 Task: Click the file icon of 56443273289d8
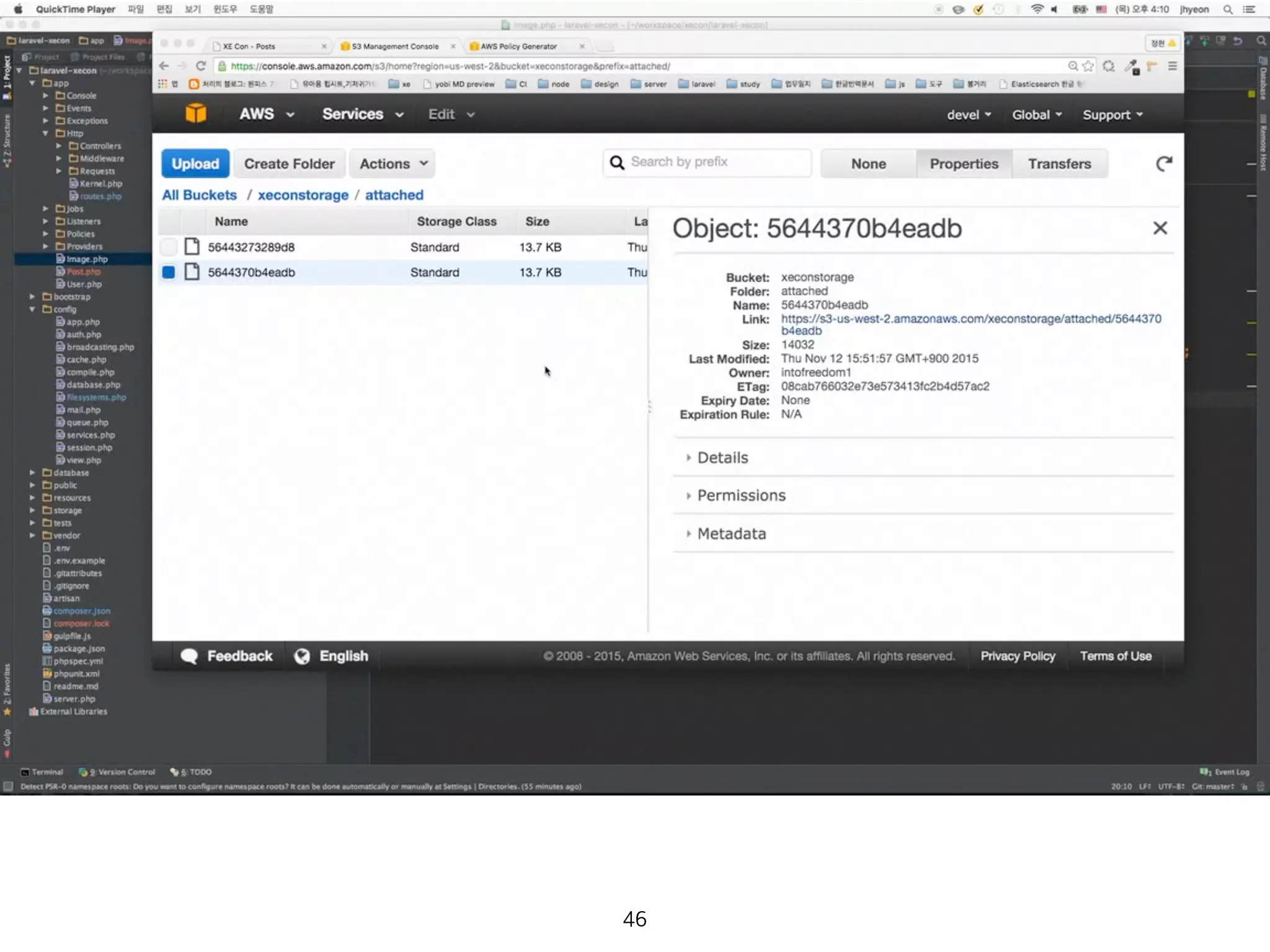tap(192, 247)
